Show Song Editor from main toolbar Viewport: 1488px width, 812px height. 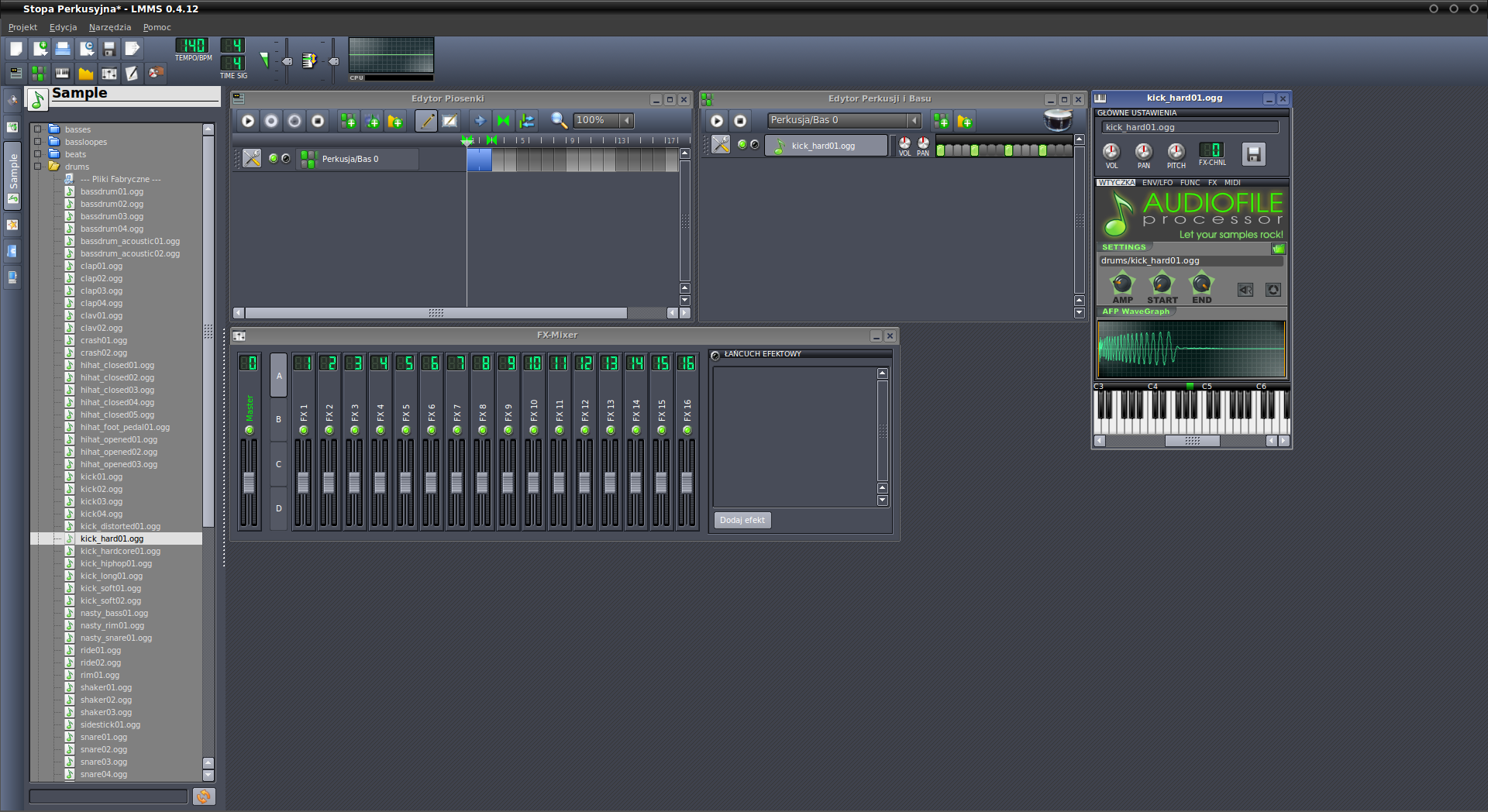click(x=15, y=73)
